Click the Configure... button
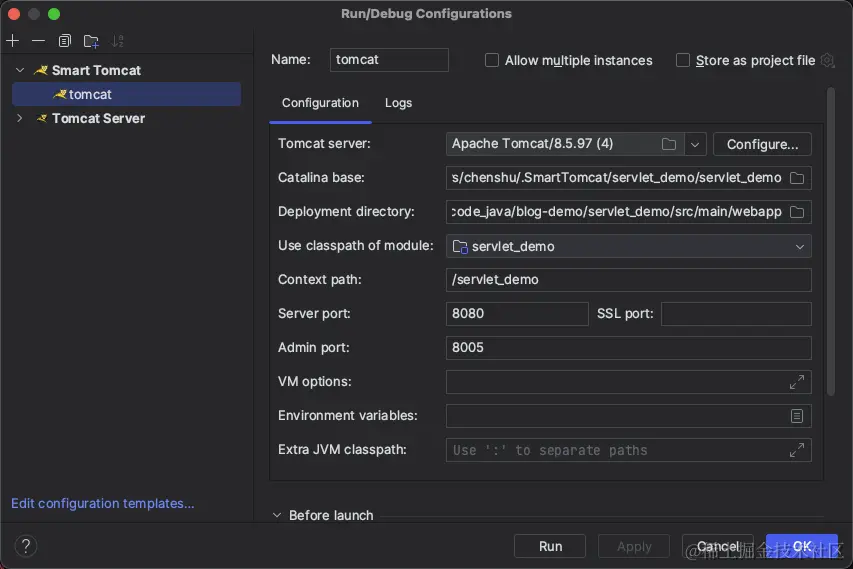 762,144
